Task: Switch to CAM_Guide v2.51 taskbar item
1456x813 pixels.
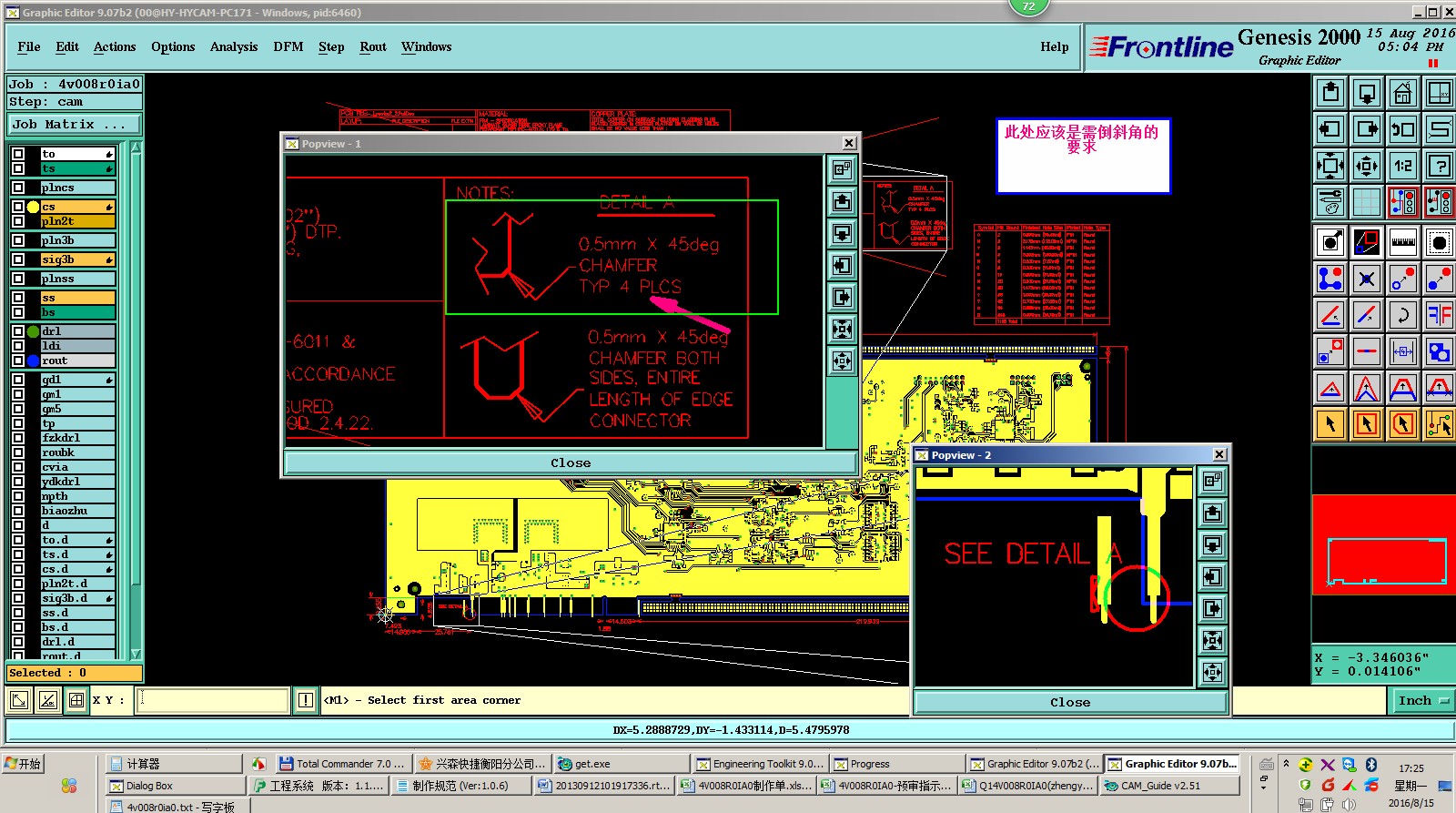Action: (1170, 786)
